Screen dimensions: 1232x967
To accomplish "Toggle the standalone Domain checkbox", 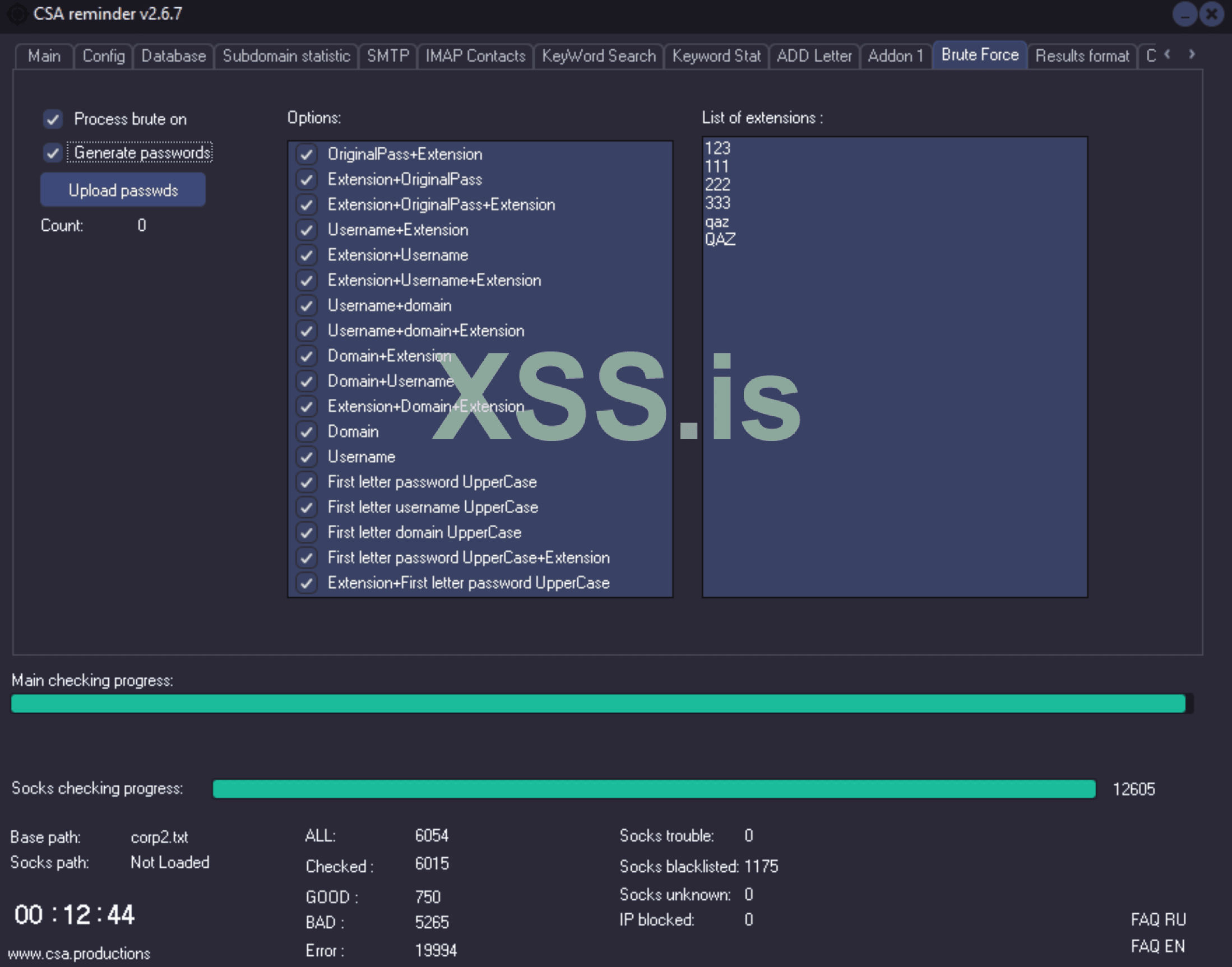I will pyautogui.click(x=307, y=432).
